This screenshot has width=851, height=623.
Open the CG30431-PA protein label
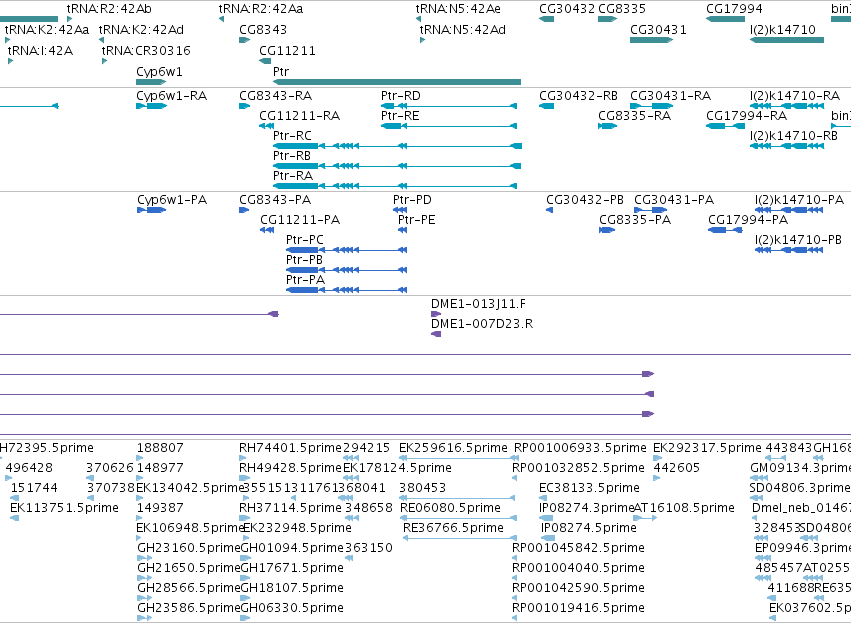674,200
